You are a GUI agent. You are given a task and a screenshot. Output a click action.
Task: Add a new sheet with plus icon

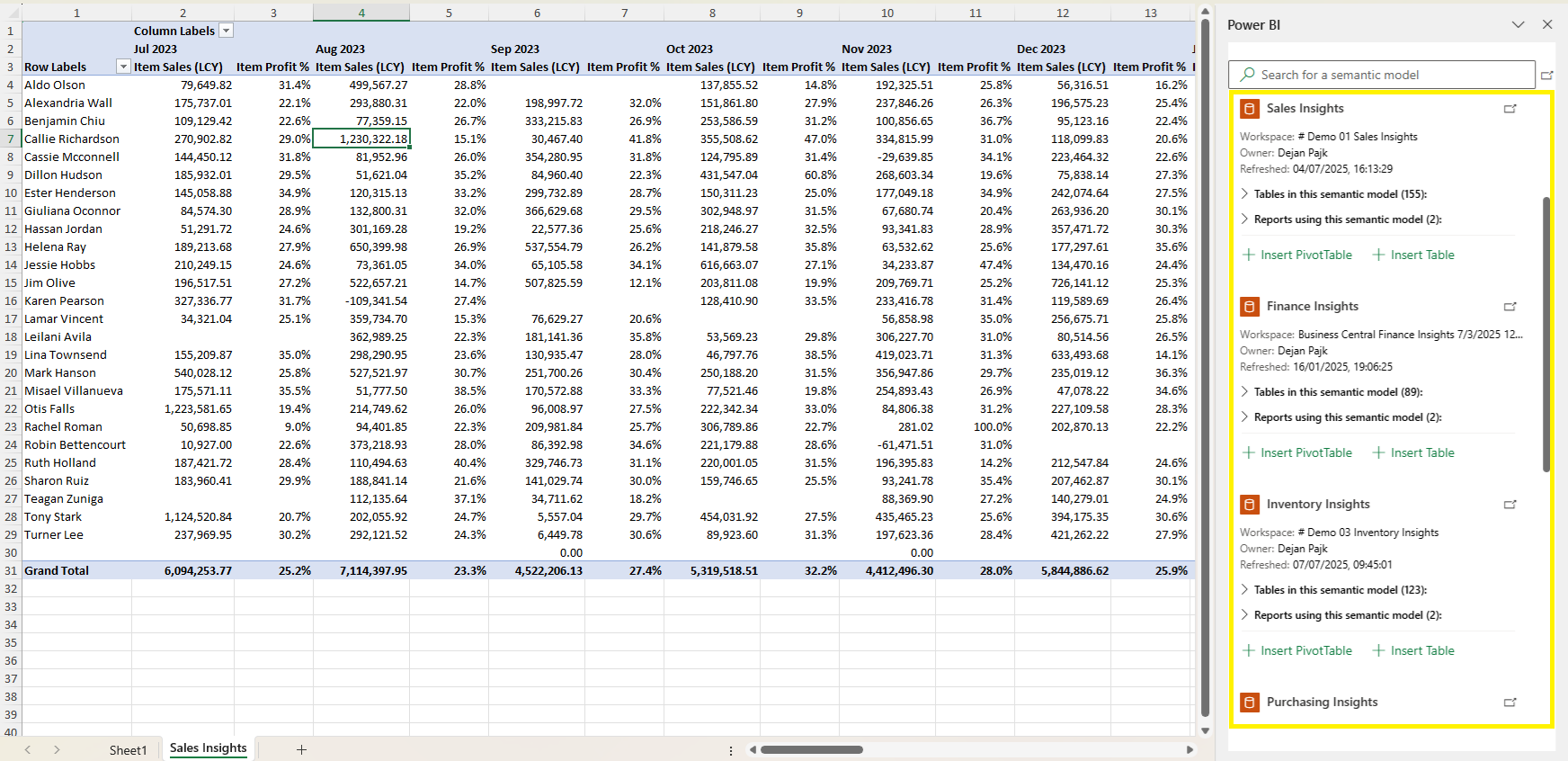click(301, 749)
